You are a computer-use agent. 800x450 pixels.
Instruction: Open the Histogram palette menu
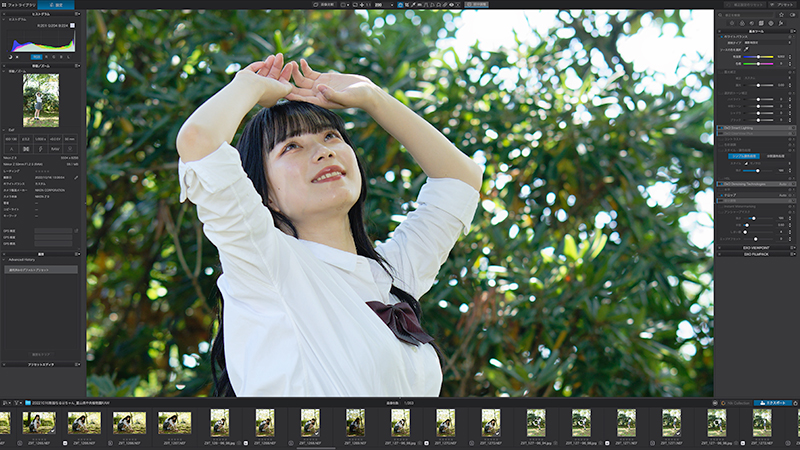(78, 14)
